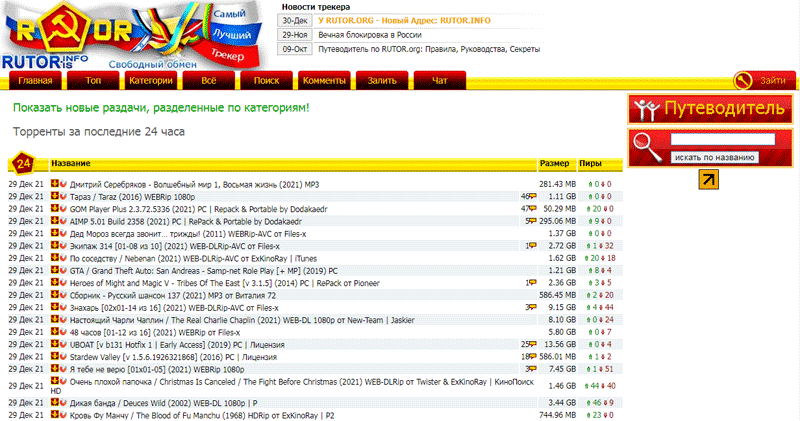Click the magnet icon for Stardew Valley
Image resolution: width=800 pixels, height=421 pixels.
[x=61, y=355]
